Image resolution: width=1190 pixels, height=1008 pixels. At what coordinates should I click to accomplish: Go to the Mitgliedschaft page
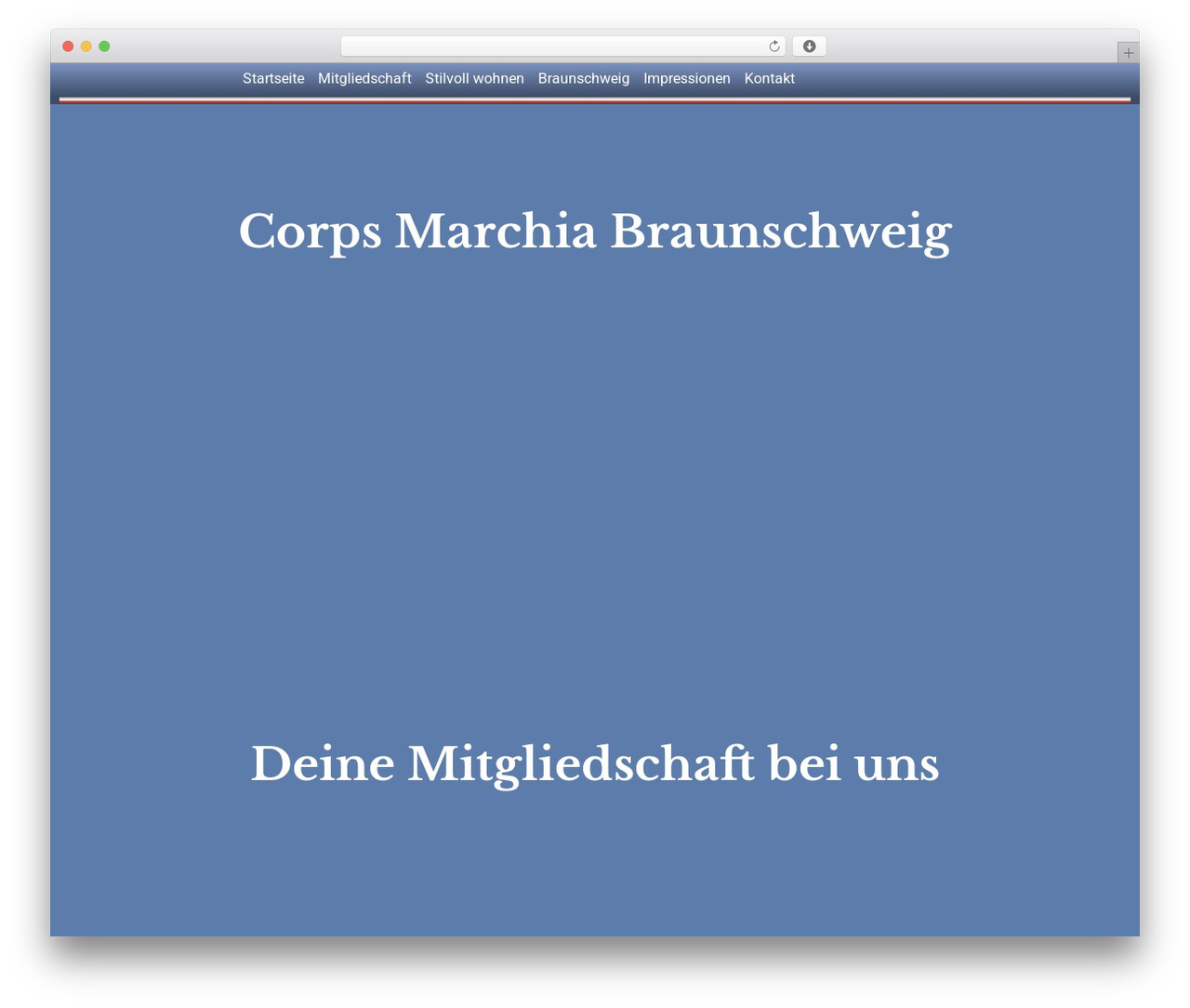pos(364,79)
